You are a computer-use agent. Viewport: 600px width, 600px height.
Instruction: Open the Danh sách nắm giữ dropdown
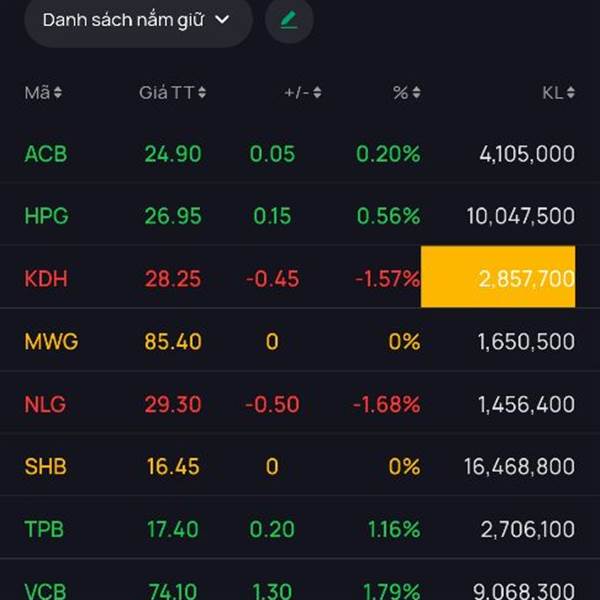click(x=137, y=20)
